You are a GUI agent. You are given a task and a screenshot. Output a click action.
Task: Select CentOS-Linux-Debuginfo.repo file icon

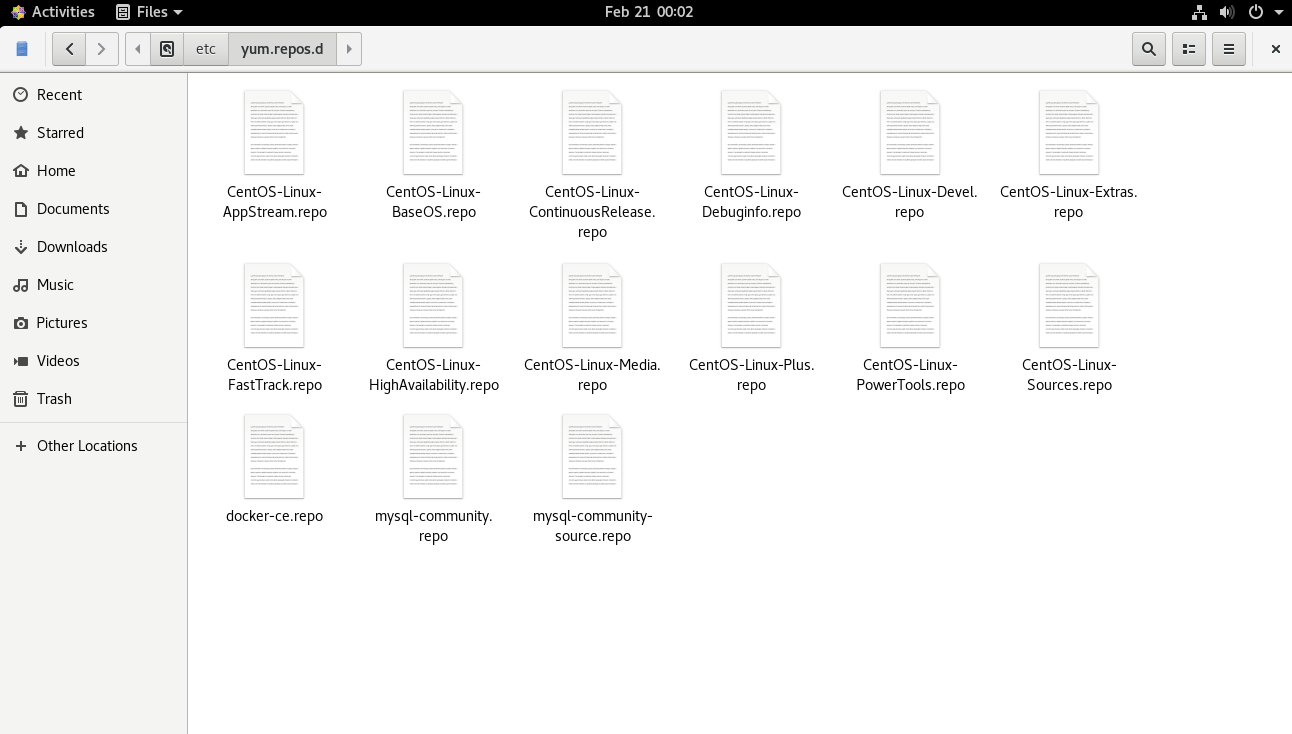point(751,132)
